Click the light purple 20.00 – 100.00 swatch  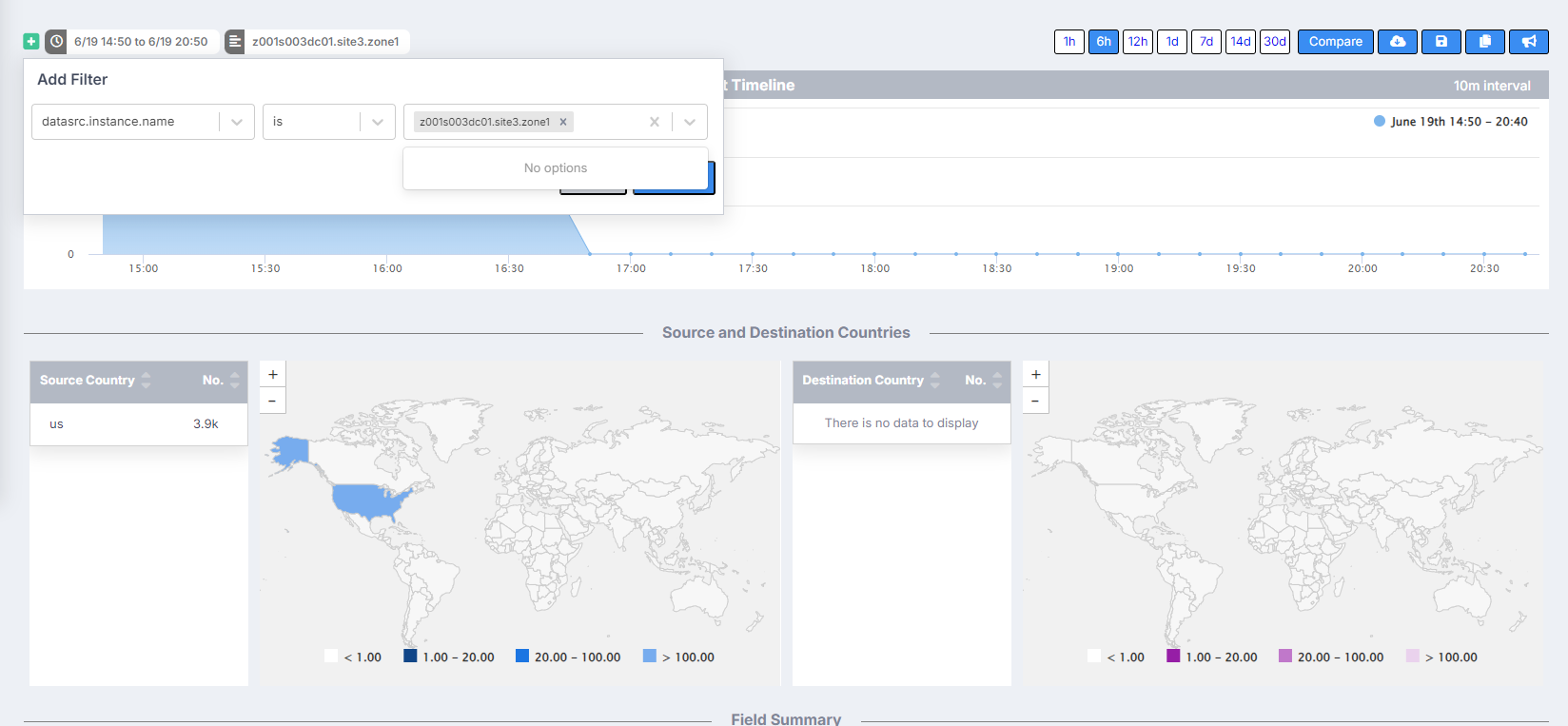pyautogui.click(x=1285, y=656)
